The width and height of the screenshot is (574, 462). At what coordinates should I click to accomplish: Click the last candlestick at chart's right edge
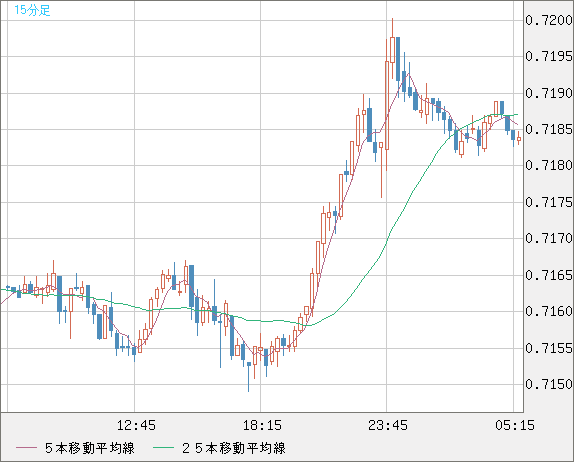pyautogui.click(x=519, y=139)
